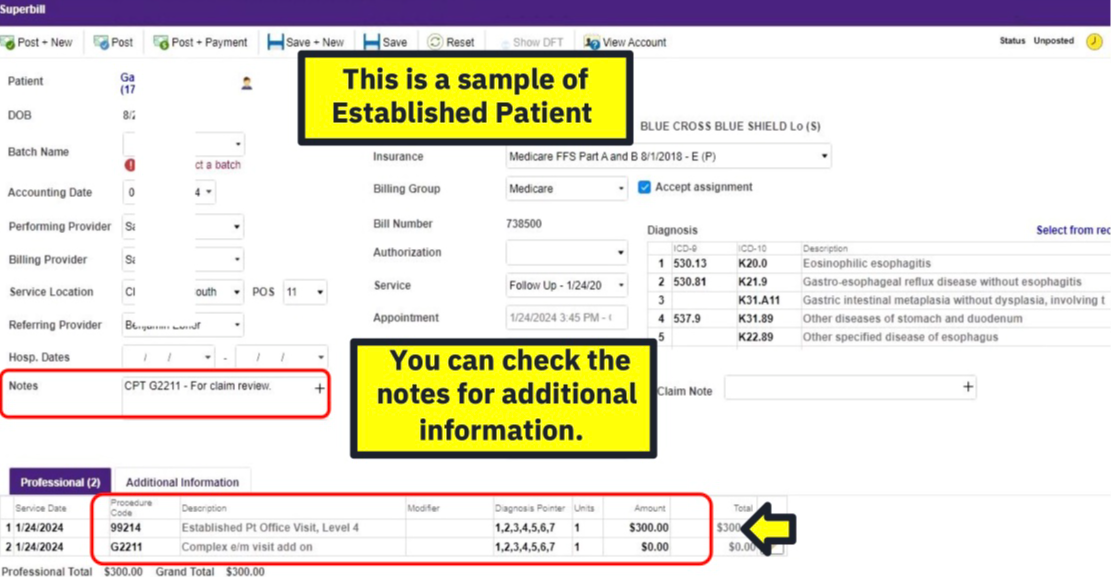The width and height of the screenshot is (1111, 577).
Task: Click the Procedure Code column header
Action: pyautogui.click(x=131, y=508)
